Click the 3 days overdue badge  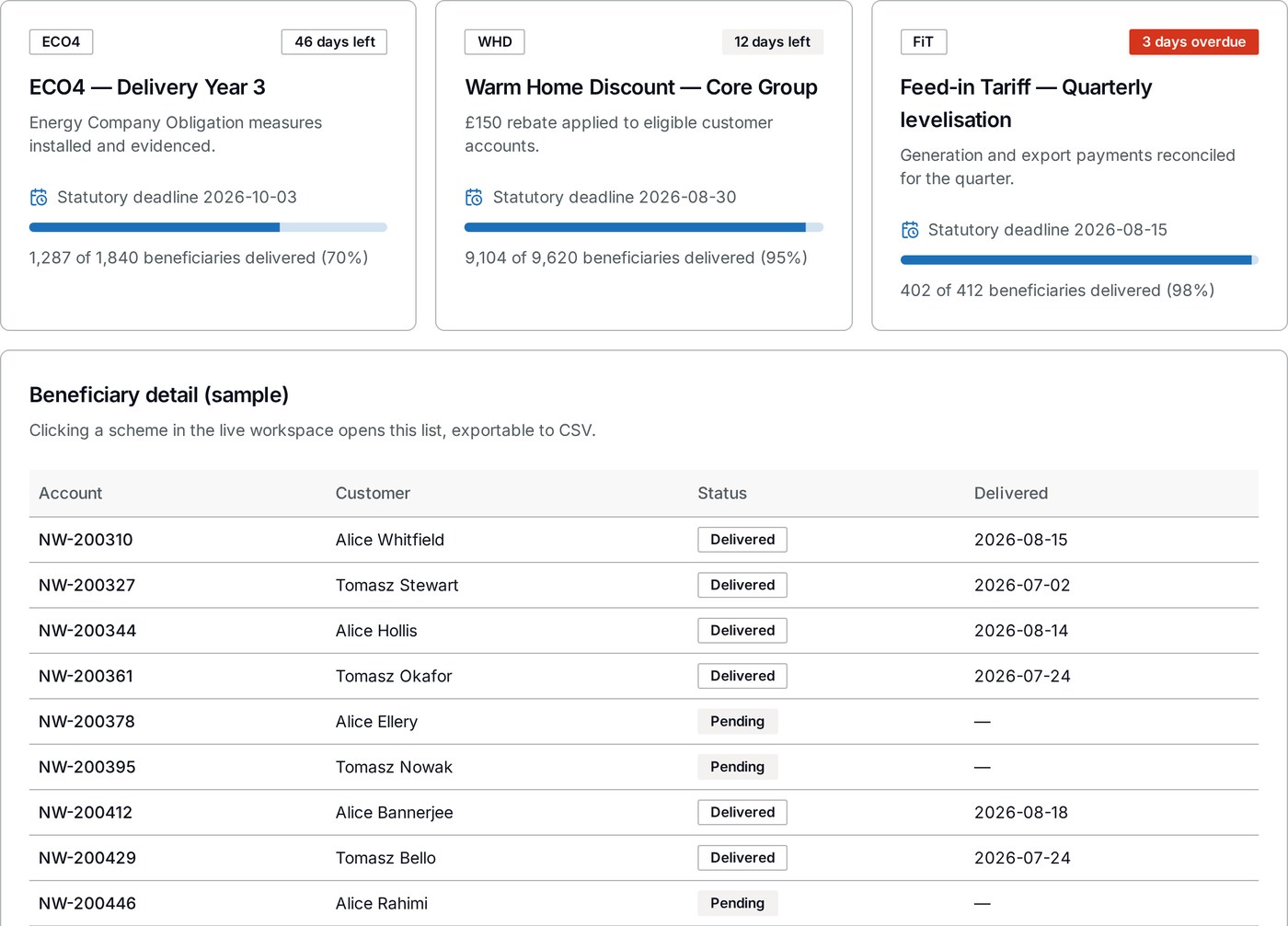tap(1193, 42)
